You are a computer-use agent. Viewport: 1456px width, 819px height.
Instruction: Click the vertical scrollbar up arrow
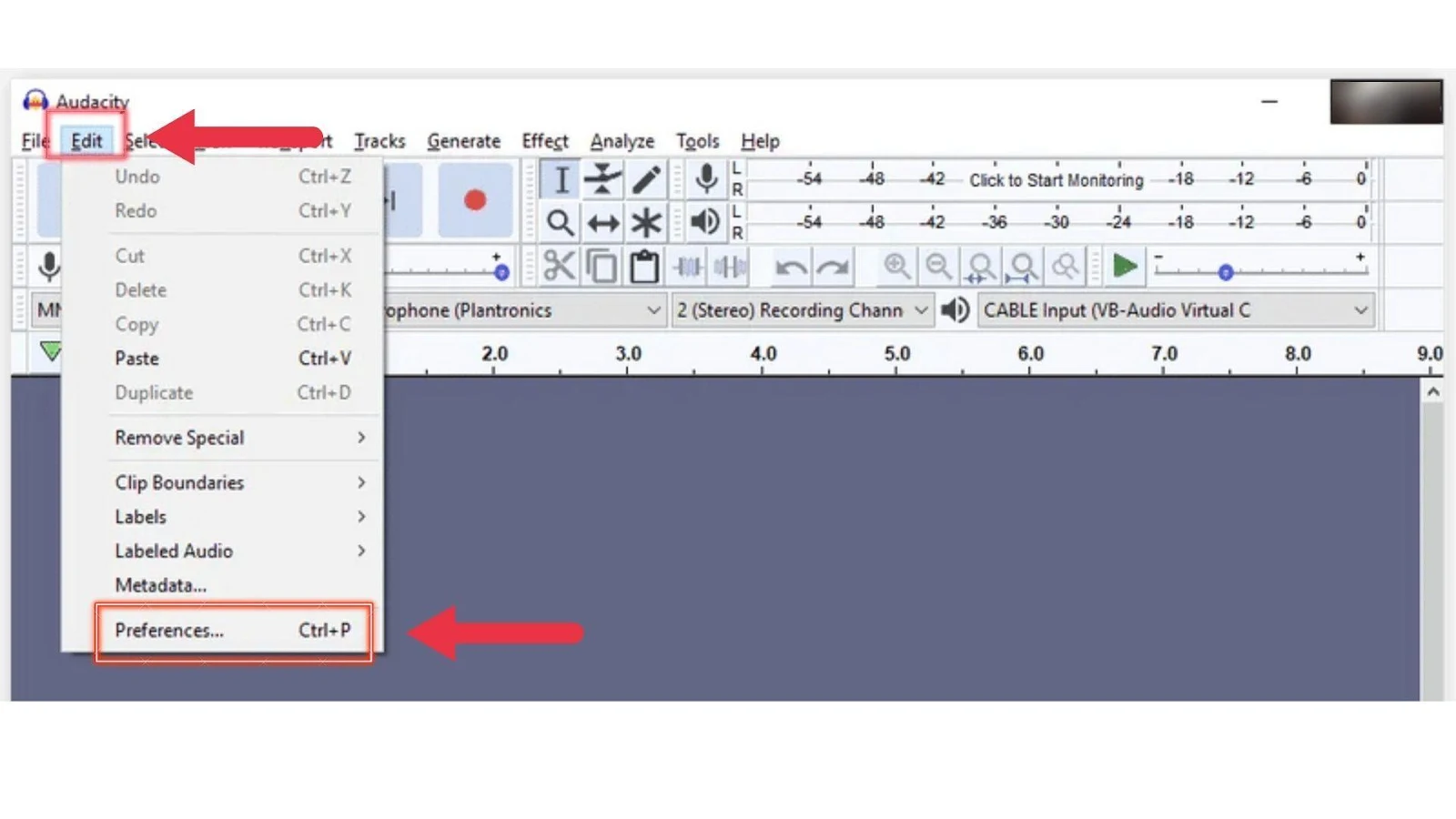point(1433,392)
